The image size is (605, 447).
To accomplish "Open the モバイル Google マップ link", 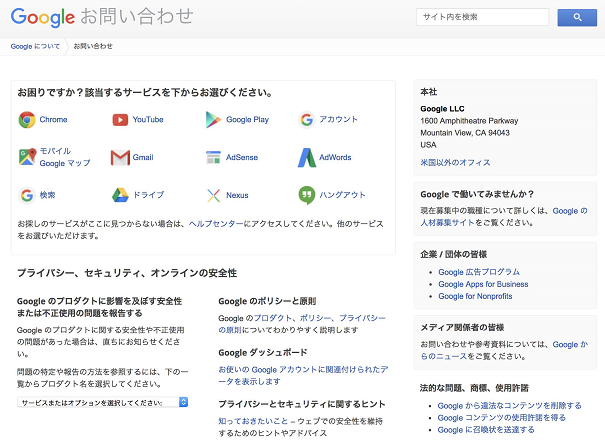I will [65, 157].
